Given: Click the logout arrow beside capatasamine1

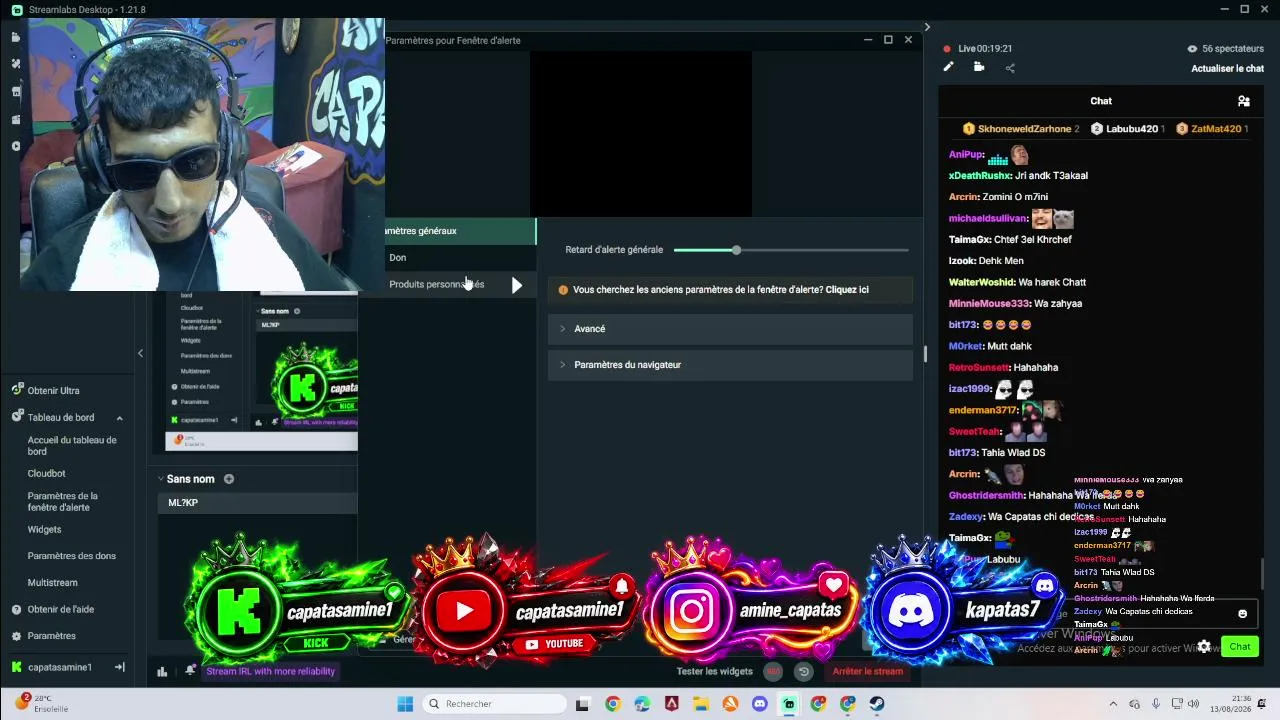Looking at the screenshot, I should (119, 667).
